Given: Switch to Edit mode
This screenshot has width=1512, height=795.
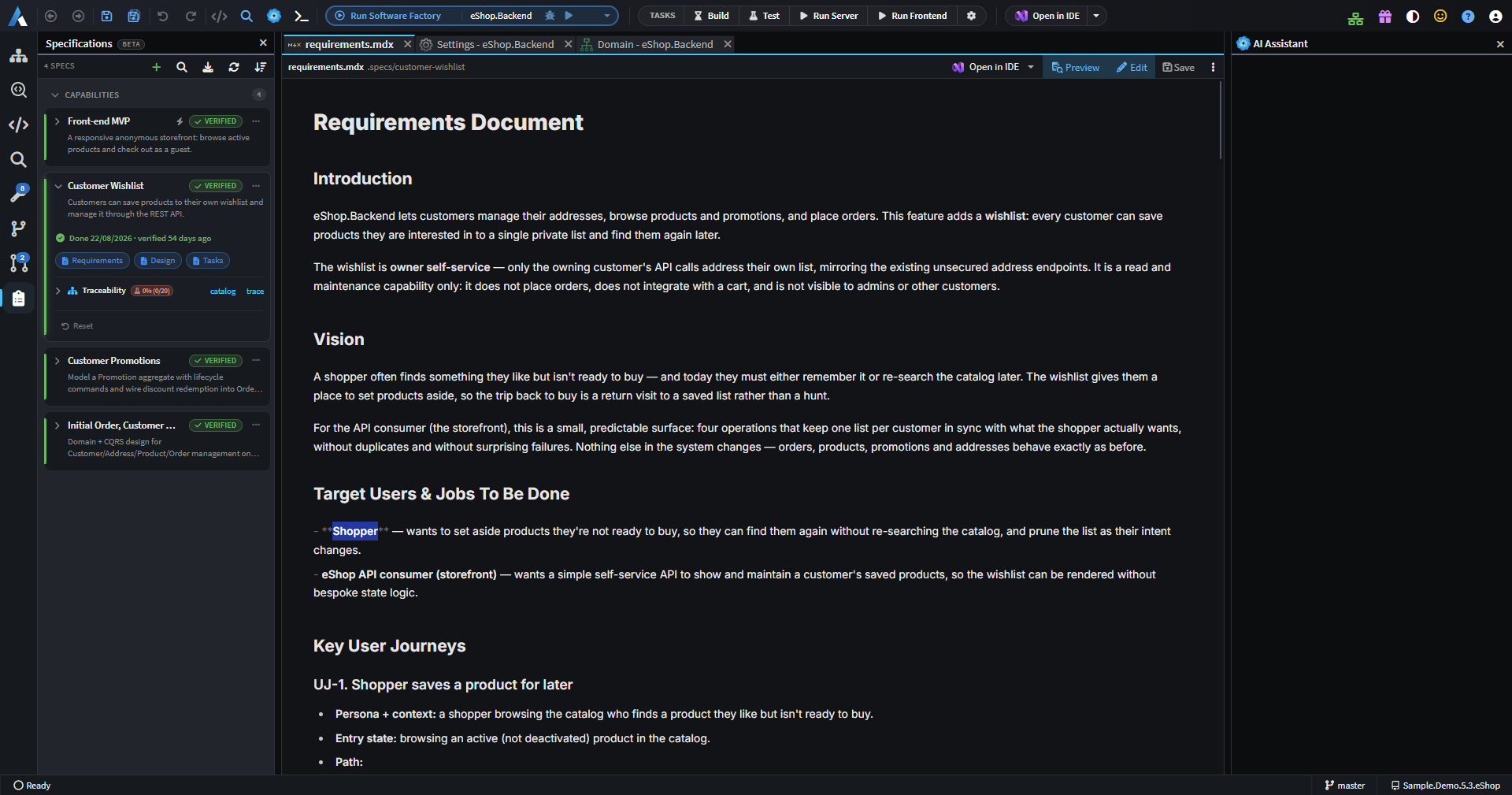Looking at the screenshot, I should tap(1132, 67).
